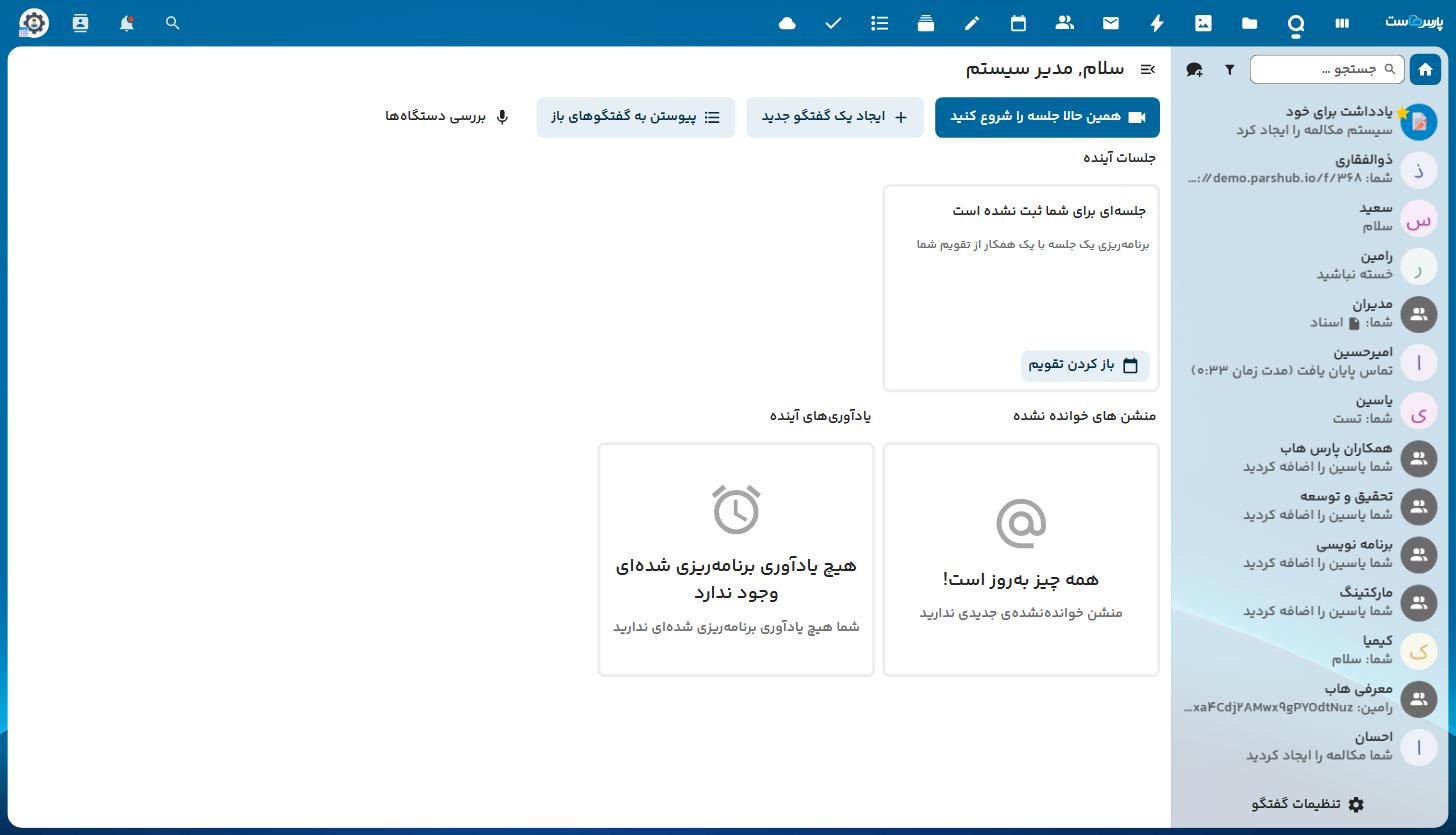Open the همکاران پارس هاب group
This screenshot has height=835, width=1456.
[x=1310, y=458]
